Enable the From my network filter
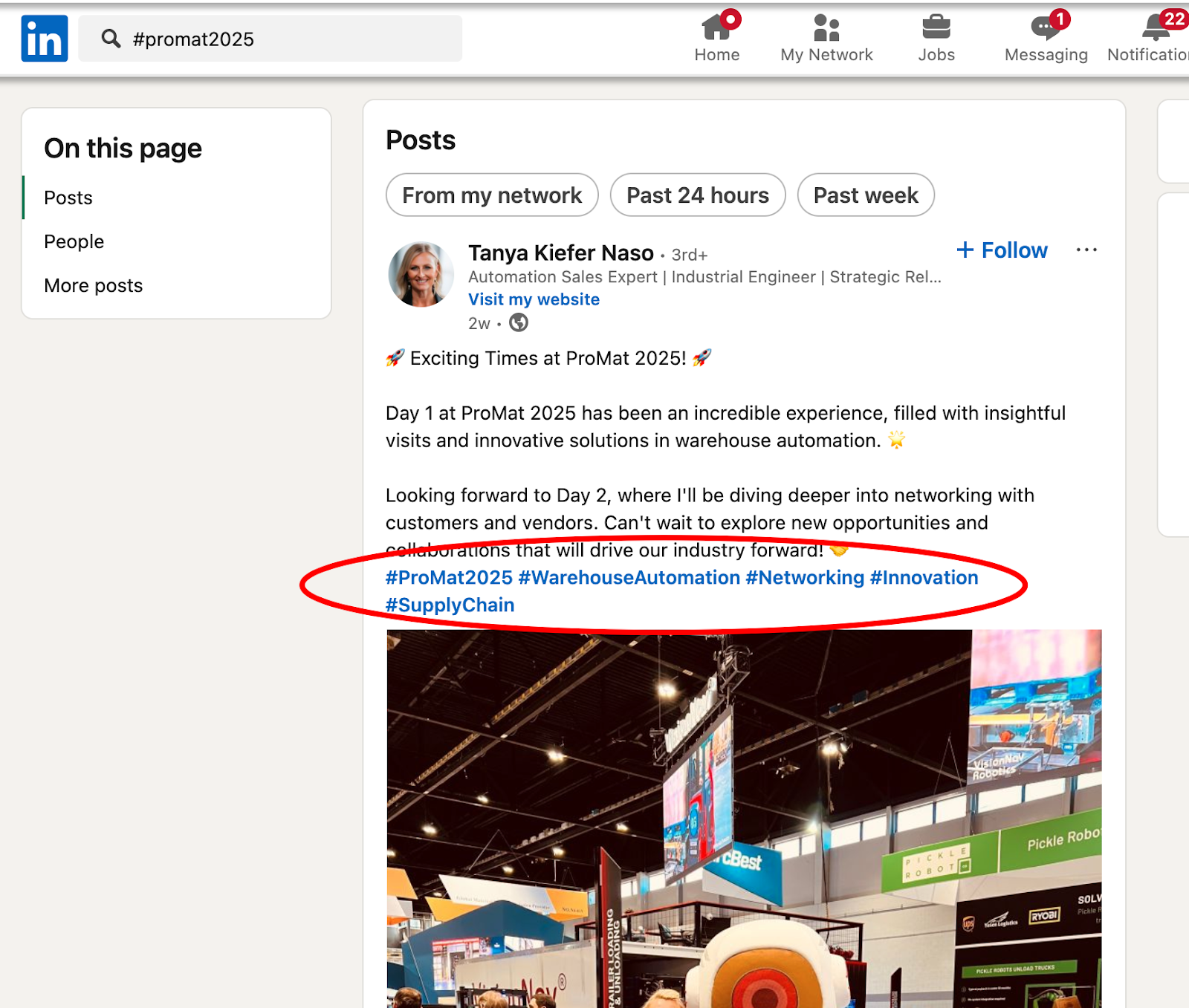This screenshot has height=1008, width=1189. [491, 195]
